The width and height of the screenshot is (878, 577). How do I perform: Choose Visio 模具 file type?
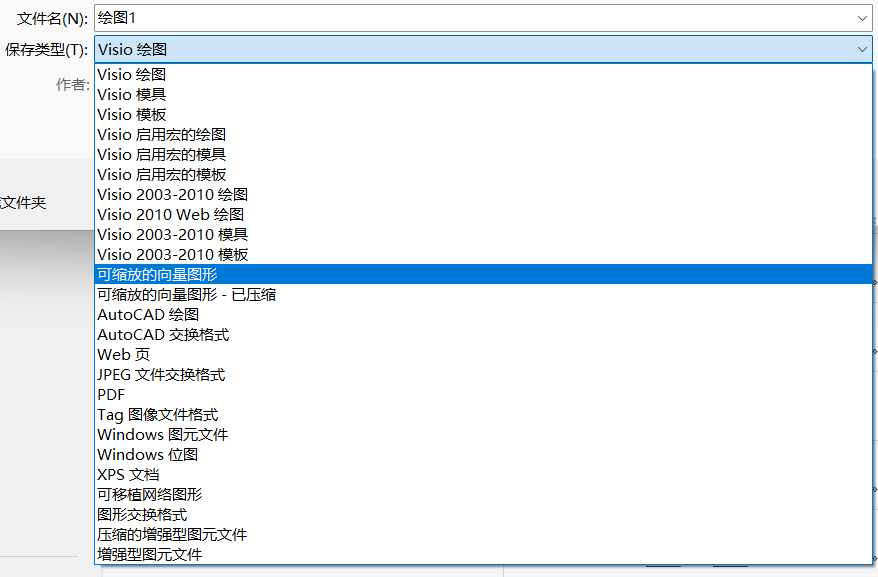click(483, 95)
